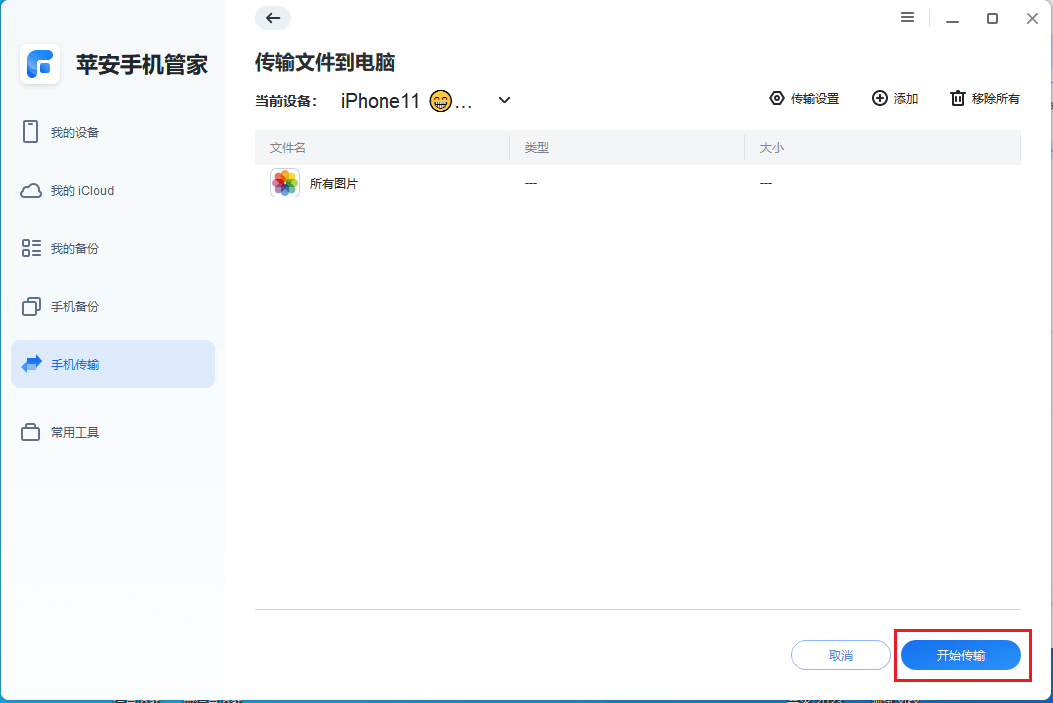Click 移除所有 trash icon to remove all
Viewport: 1053px width, 703px height.
[x=957, y=99]
